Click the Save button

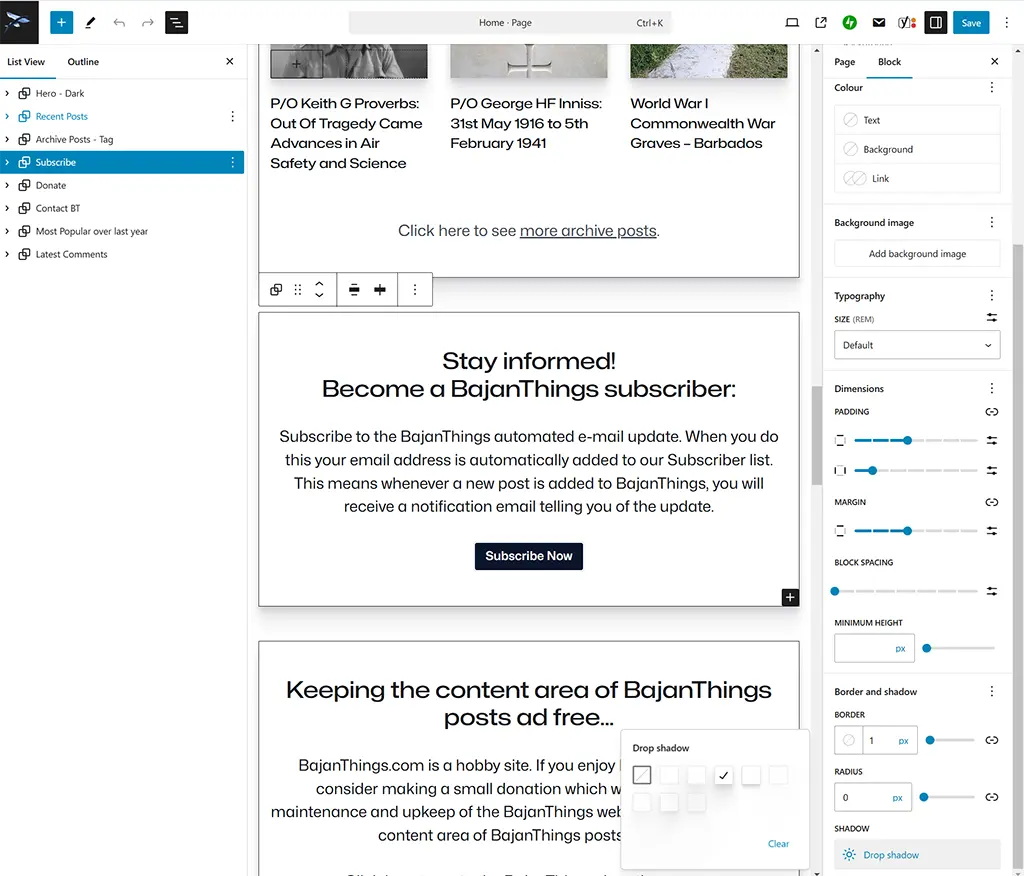click(971, 22)
